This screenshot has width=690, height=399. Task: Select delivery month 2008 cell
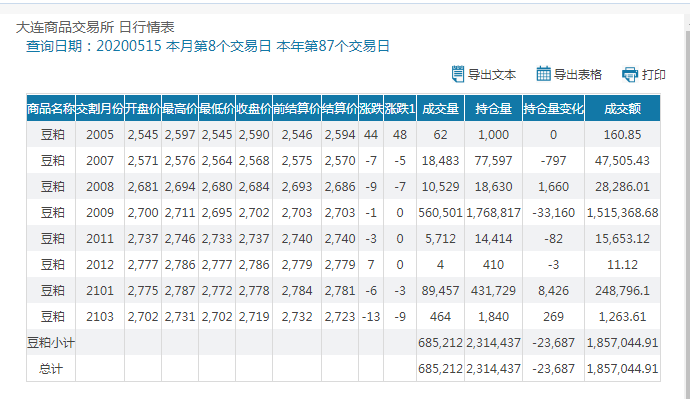[100, 187]
